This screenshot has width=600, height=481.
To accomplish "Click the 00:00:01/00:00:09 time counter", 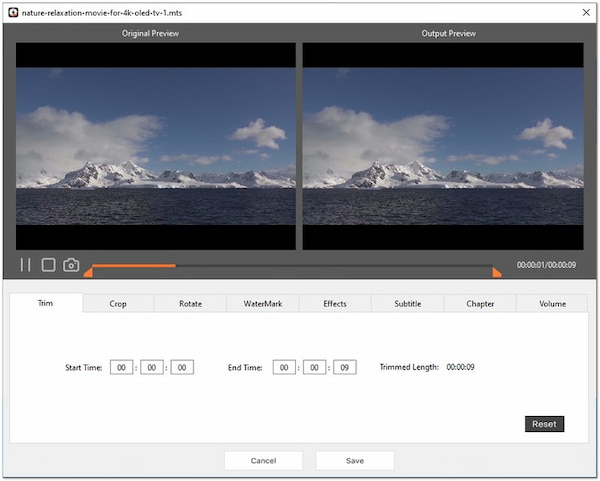I will 546,265.
